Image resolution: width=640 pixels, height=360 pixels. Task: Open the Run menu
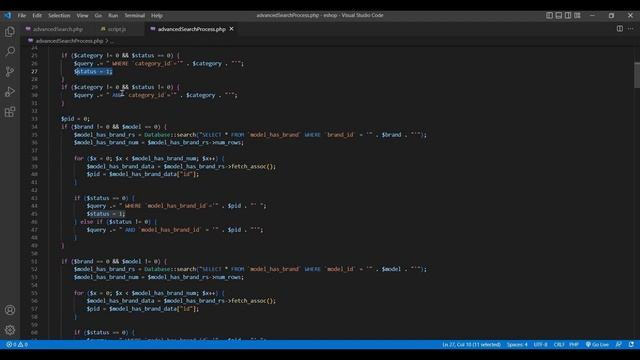(x=113, y=16)
